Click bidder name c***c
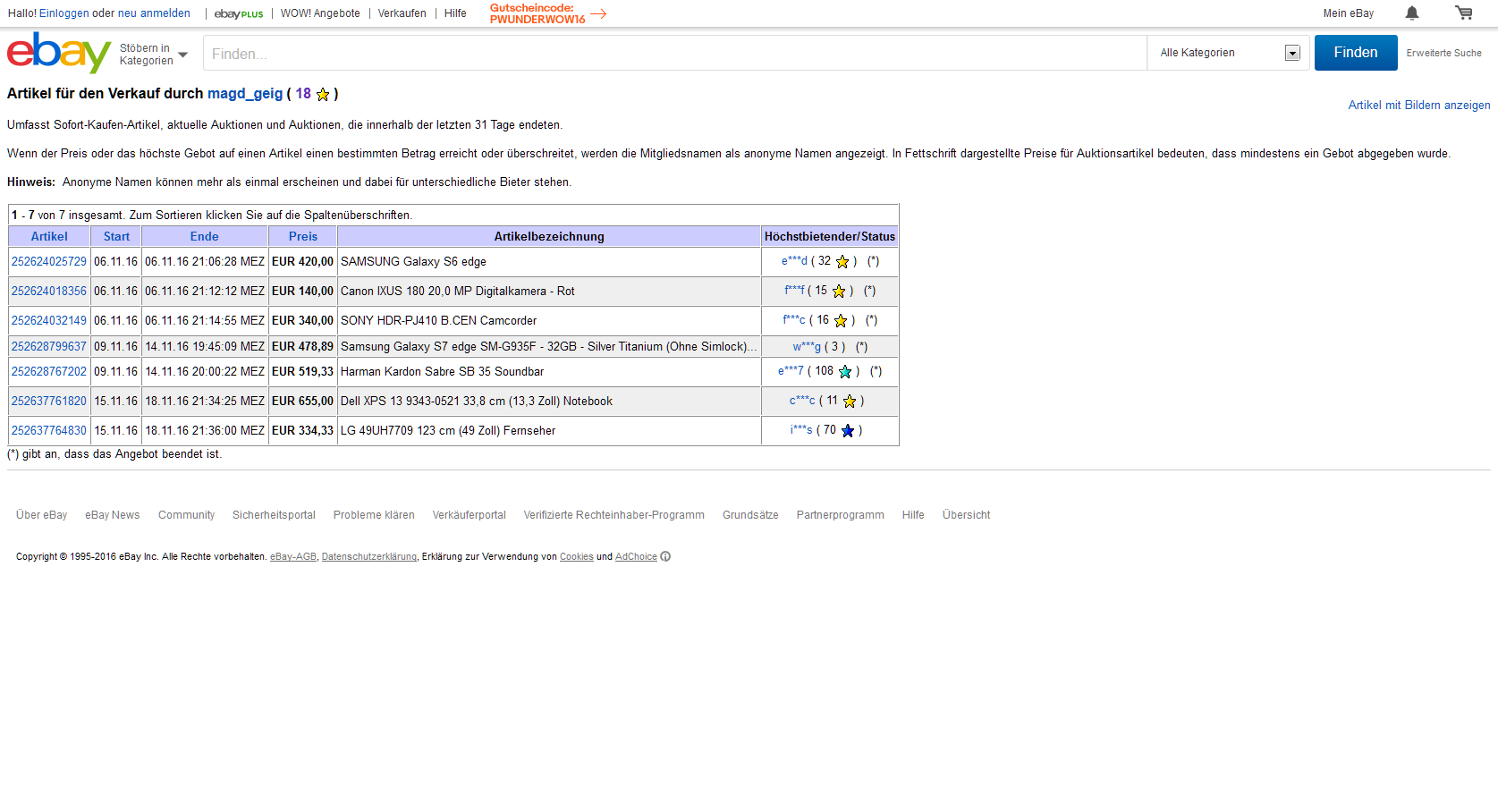1498x812 pixels. (x=802, y=401)
